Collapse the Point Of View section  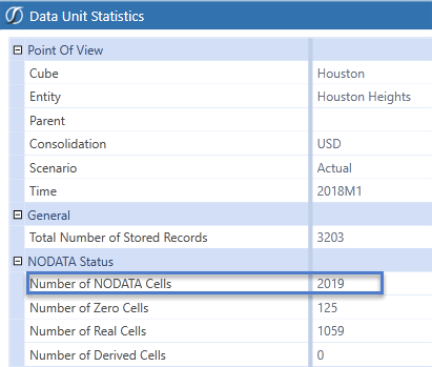pos(17,50)
